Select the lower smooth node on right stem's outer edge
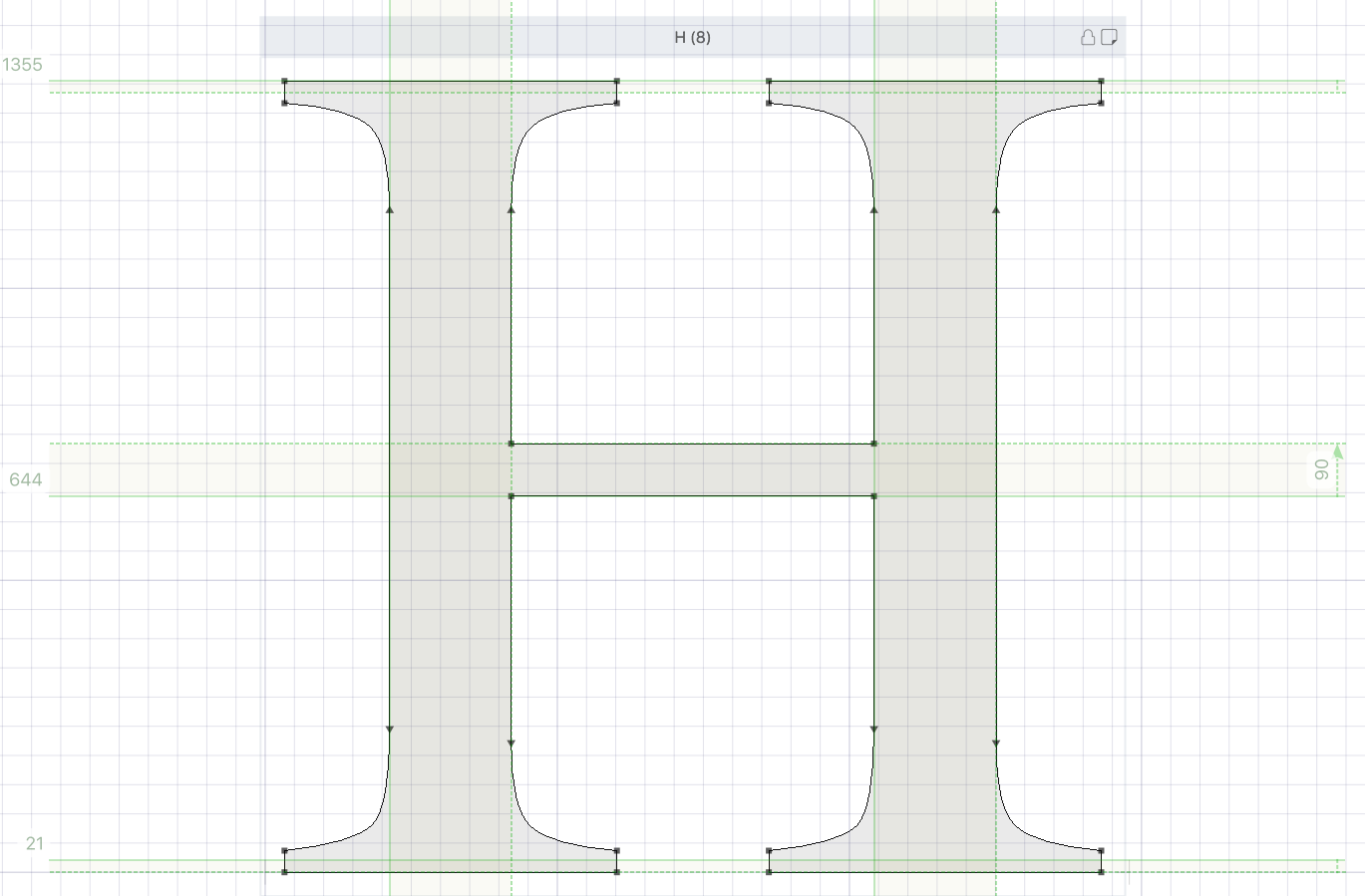1365x896 pixels. tap(996, 744)
